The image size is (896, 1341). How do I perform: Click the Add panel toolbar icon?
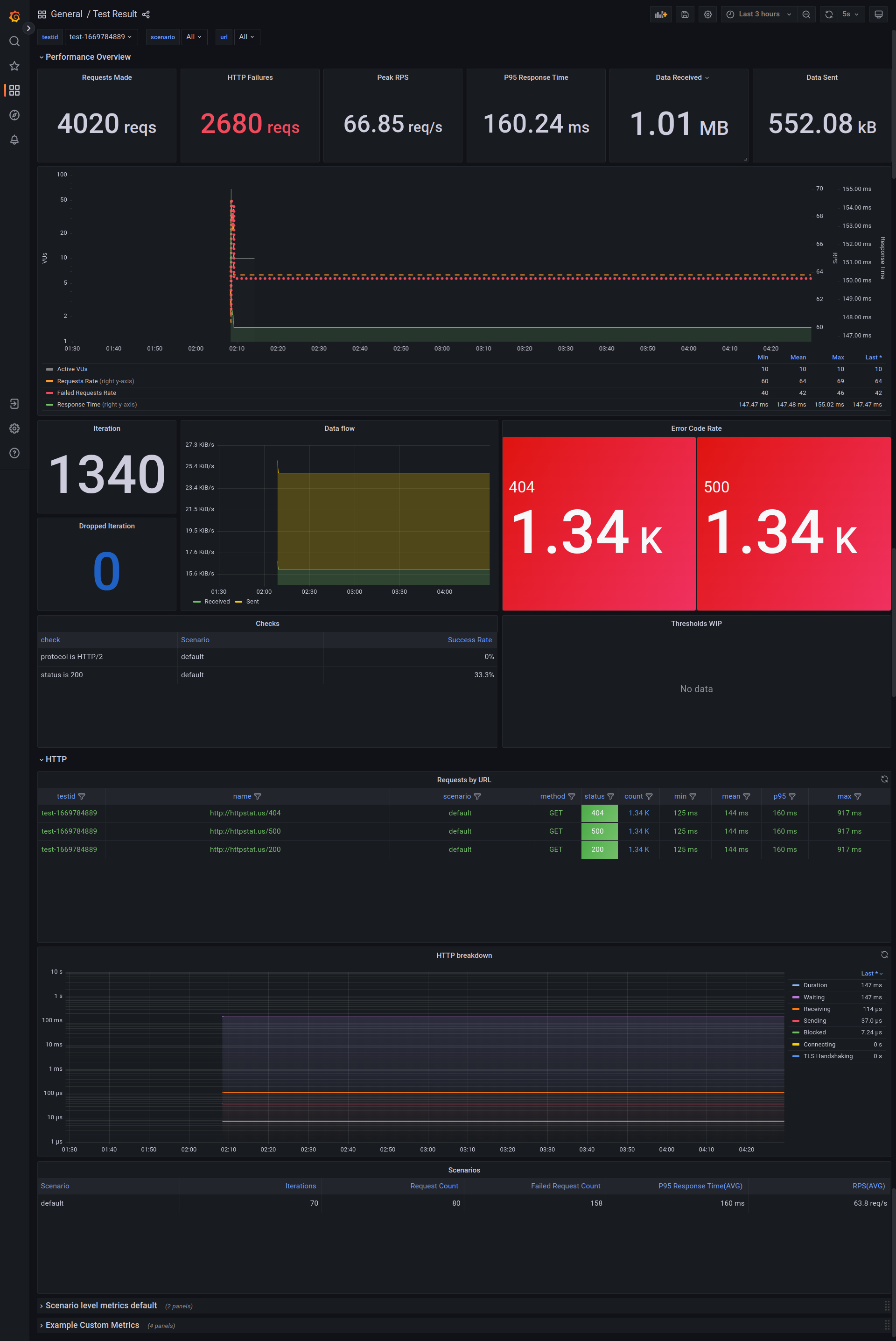(x=661, y=14)
